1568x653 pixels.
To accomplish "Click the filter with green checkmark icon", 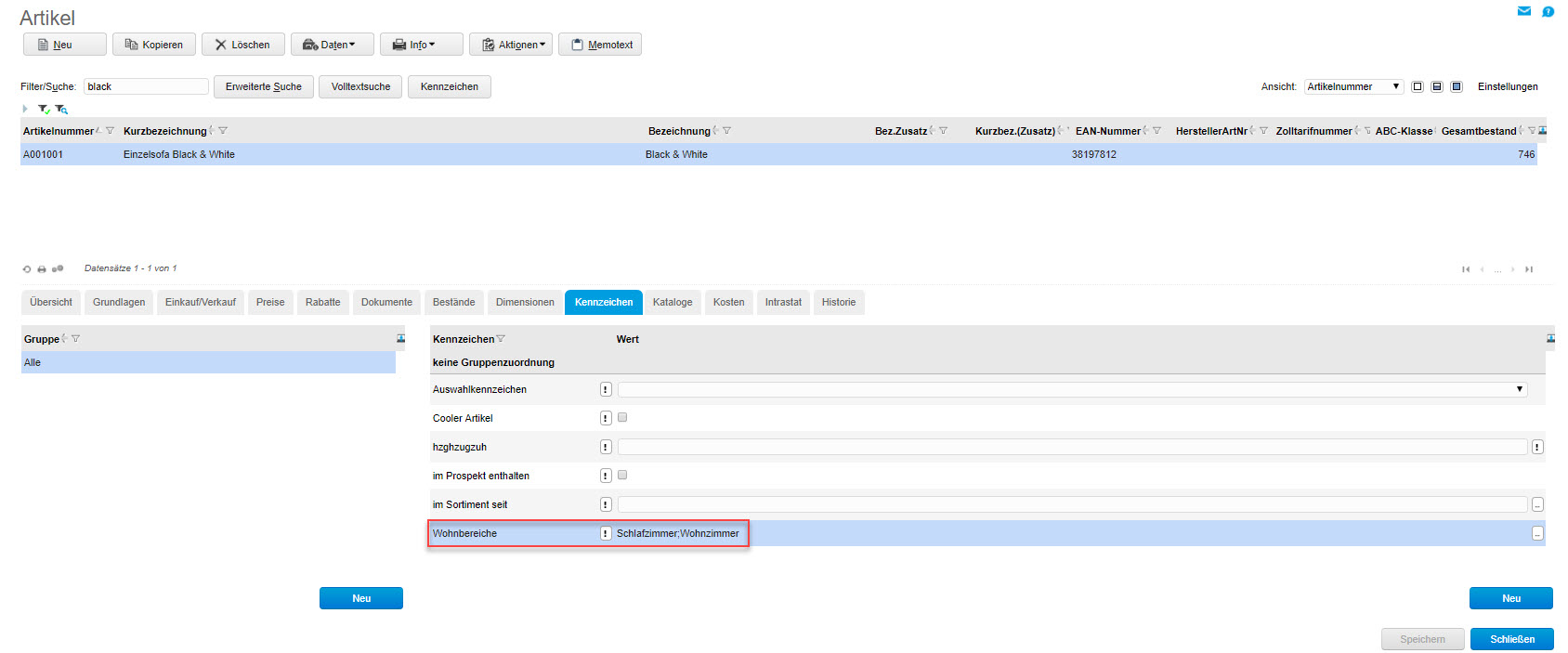I will [44, 110].
